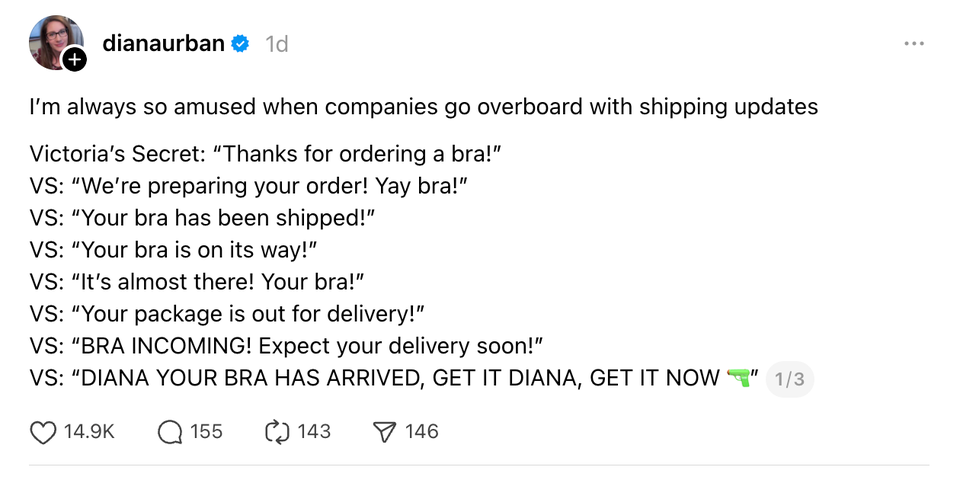The width and height of the screenshot is (960, 483).
Task: Click the "Victoria's Secret: Thanks for ordering" line
Action: 264,155
